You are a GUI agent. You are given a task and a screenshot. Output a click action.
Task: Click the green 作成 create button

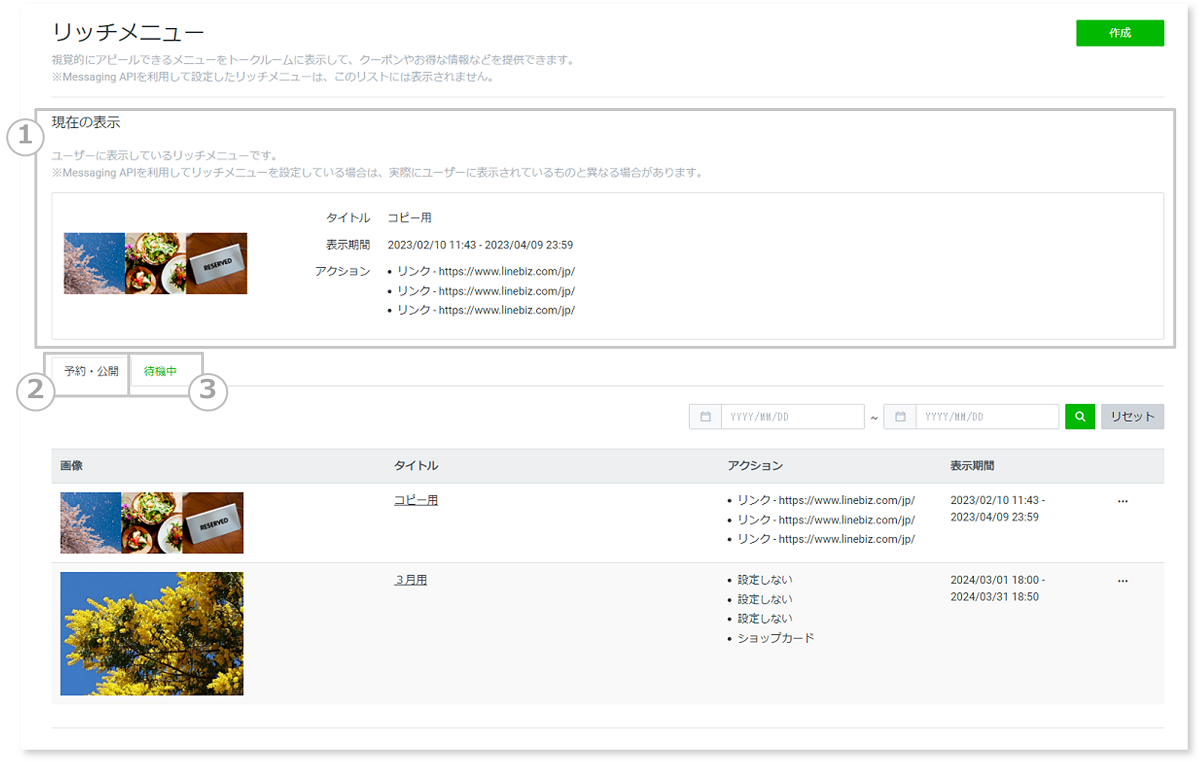point(1119,33)
